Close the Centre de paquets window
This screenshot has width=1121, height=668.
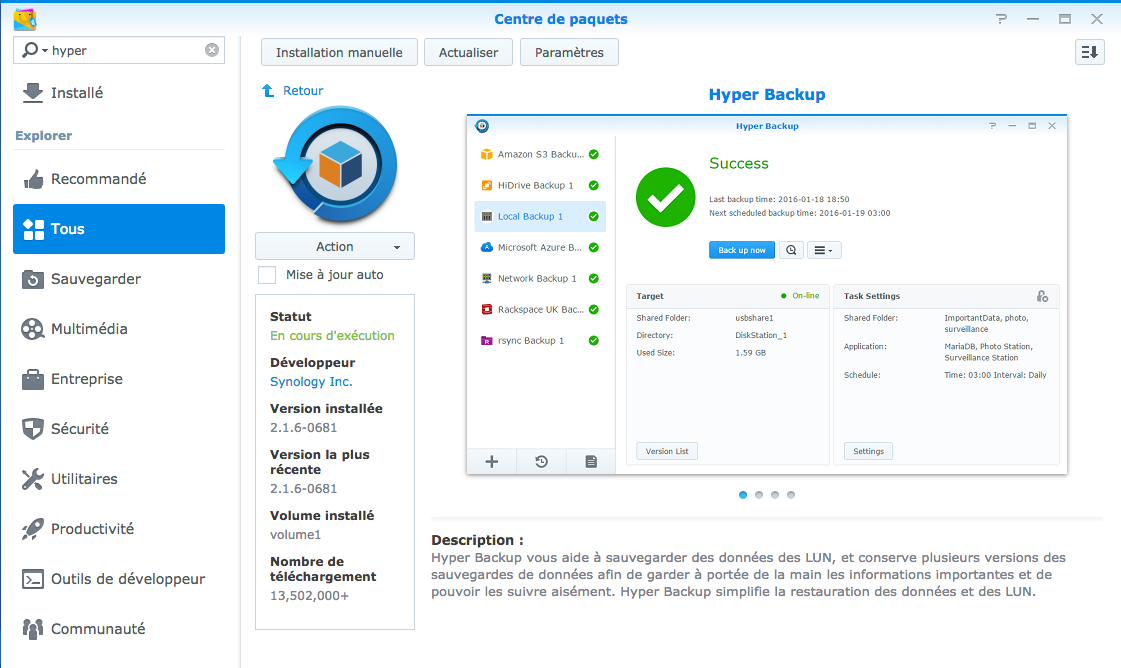pyautogui.click(x=1097, y=19)
